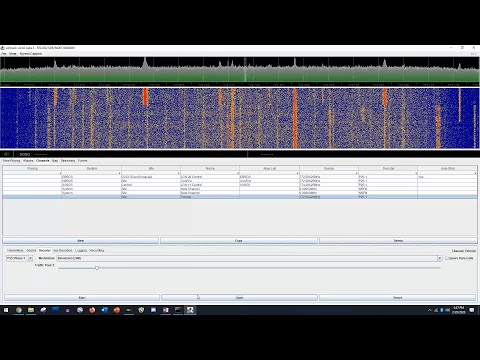Open the Alias List column filter arrow
The image size is (480, 360).
coord(297,173)
